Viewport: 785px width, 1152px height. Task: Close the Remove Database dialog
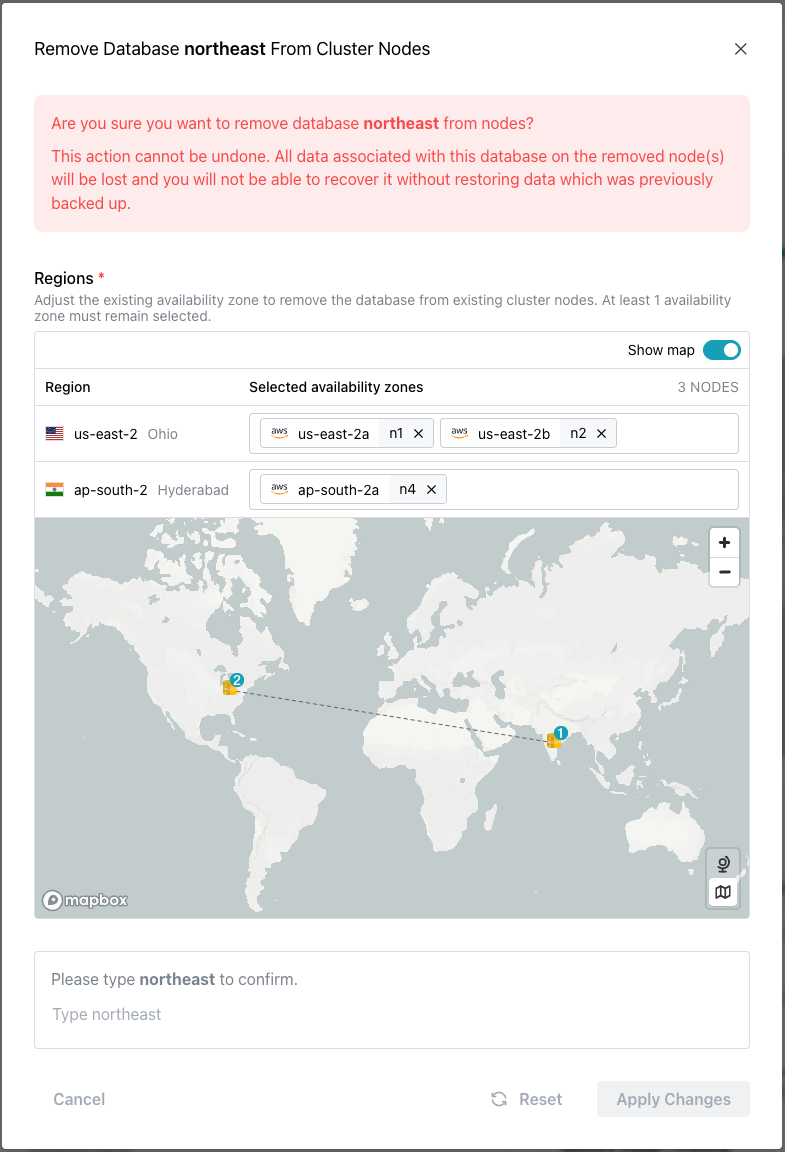tap(740, 49)
